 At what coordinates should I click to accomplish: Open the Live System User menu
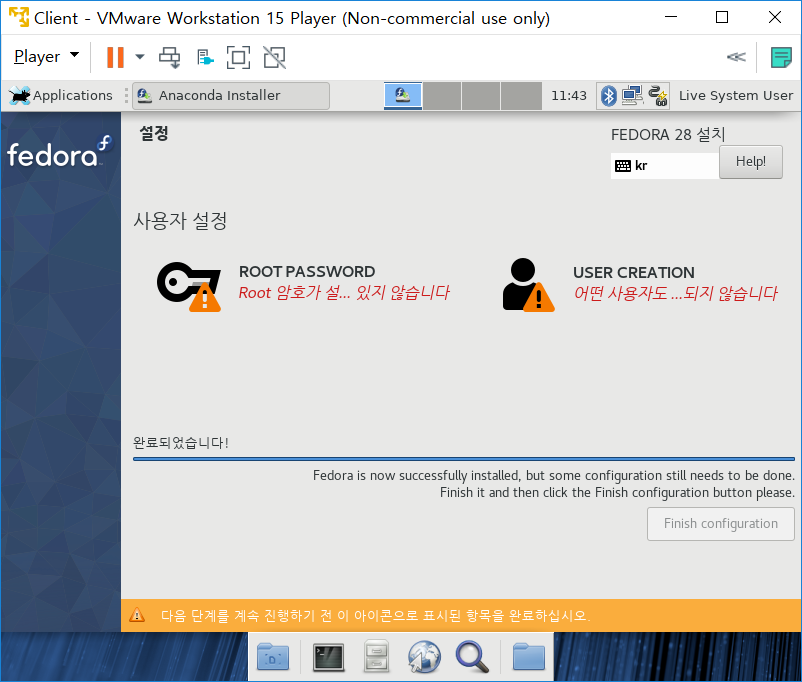pos(736,96)
